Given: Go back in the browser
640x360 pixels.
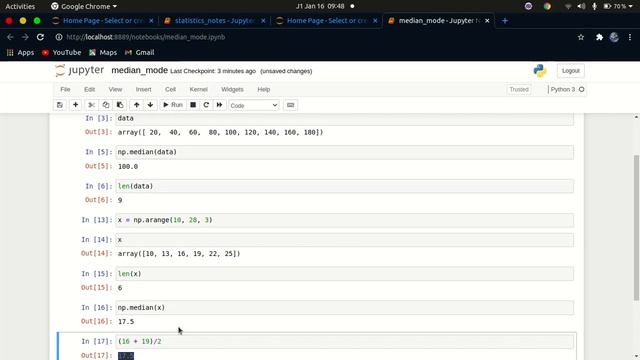Looking at the screenshot, I should [x=10, y=37].
